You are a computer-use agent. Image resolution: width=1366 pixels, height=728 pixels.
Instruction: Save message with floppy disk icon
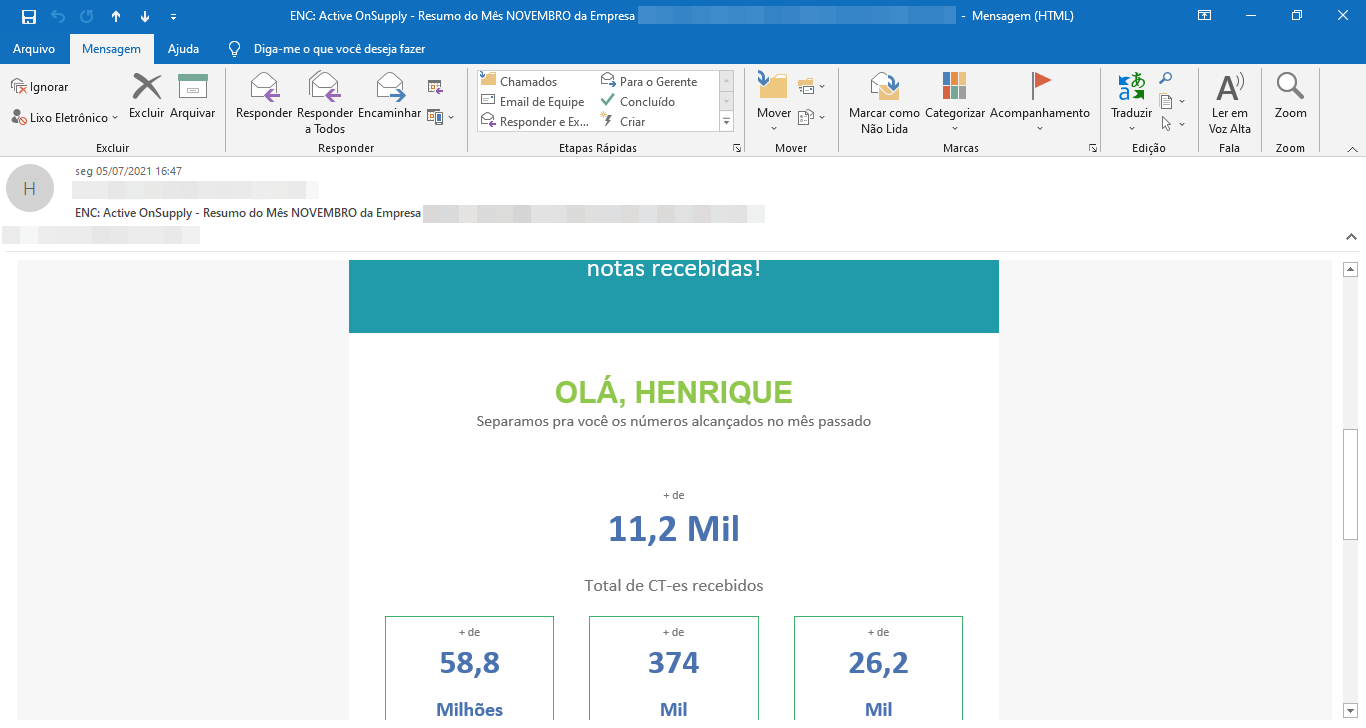29,16
